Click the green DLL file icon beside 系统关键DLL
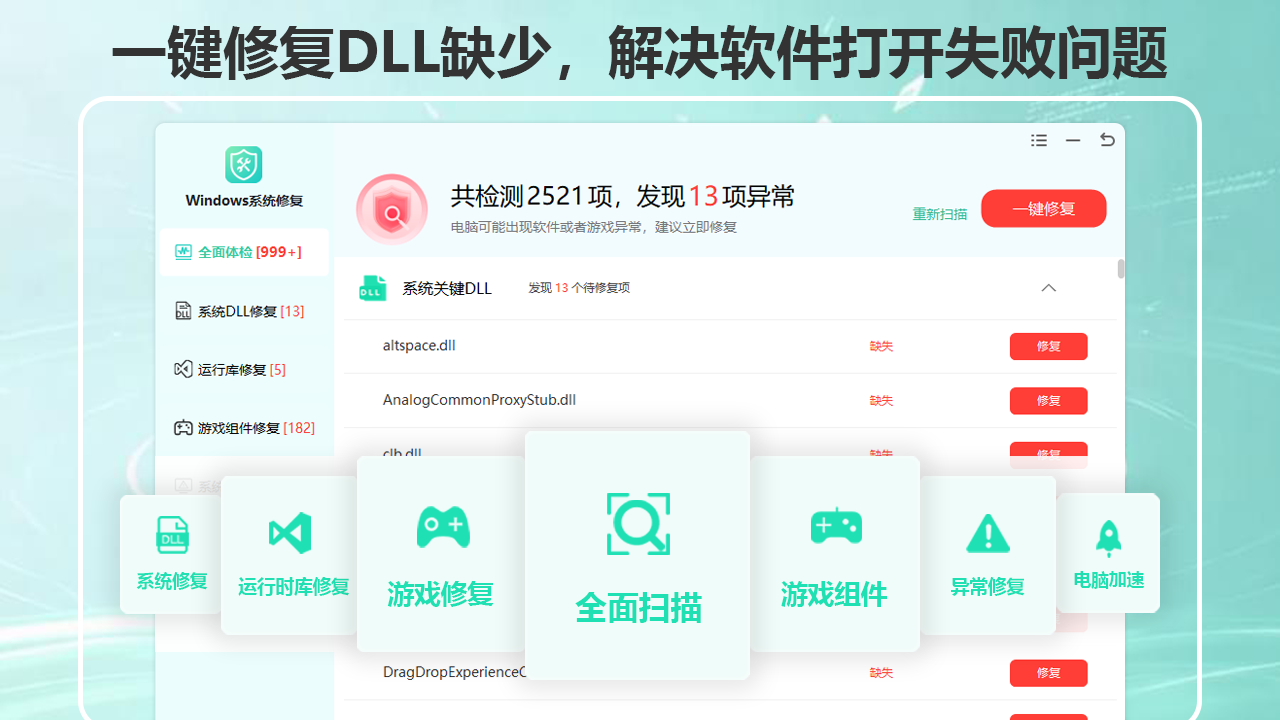The image size is (1280, 720). tap(372, 288)
